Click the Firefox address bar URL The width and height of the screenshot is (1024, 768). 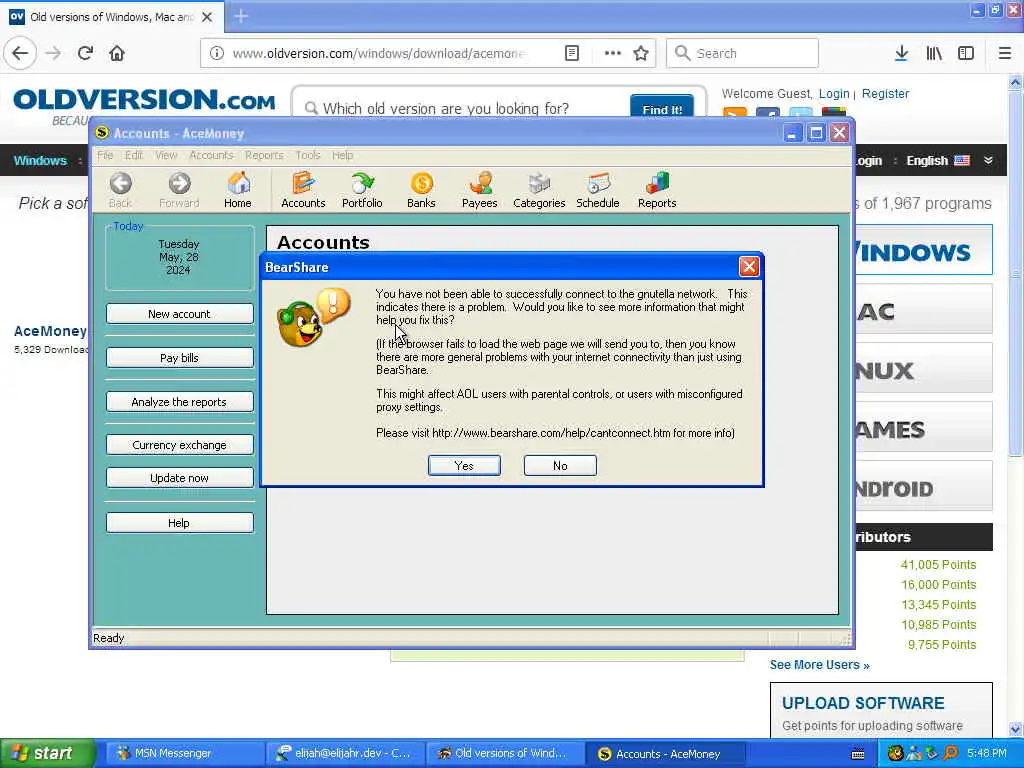pyautogui.click(x=379, y=53)
